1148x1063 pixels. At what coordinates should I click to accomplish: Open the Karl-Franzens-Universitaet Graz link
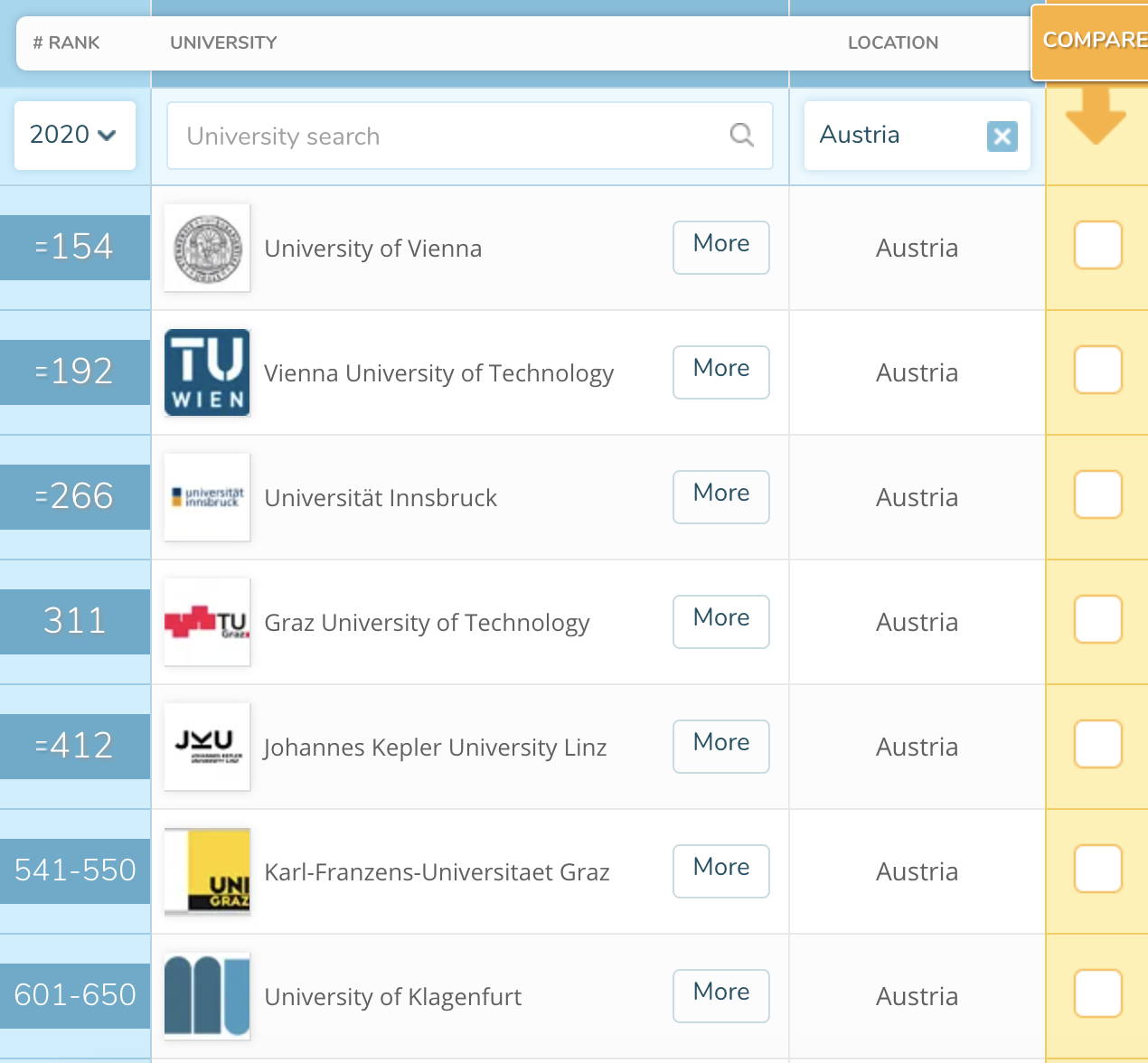click(437, 872)
